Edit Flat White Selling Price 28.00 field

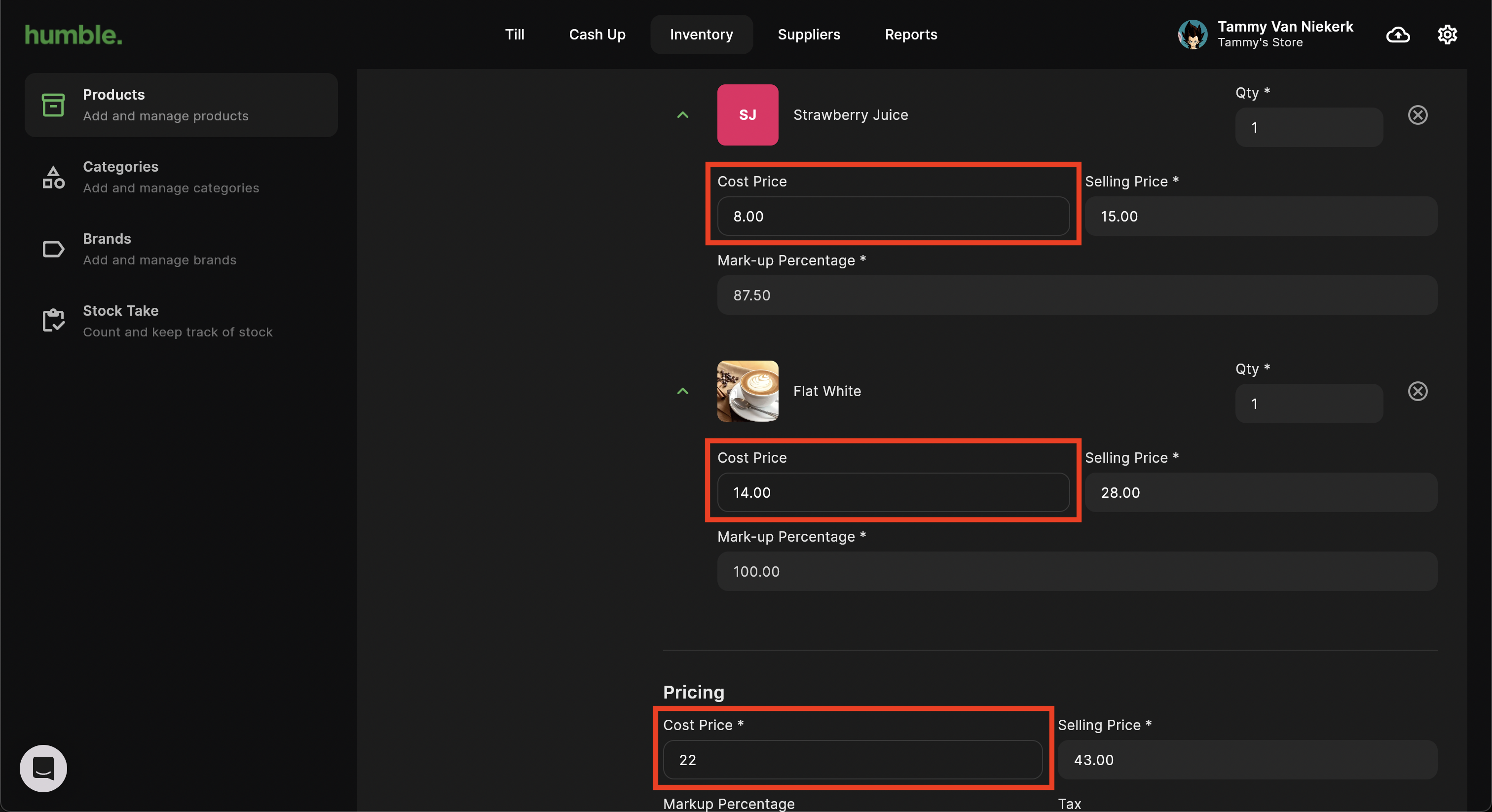(x=1260, y=492)
